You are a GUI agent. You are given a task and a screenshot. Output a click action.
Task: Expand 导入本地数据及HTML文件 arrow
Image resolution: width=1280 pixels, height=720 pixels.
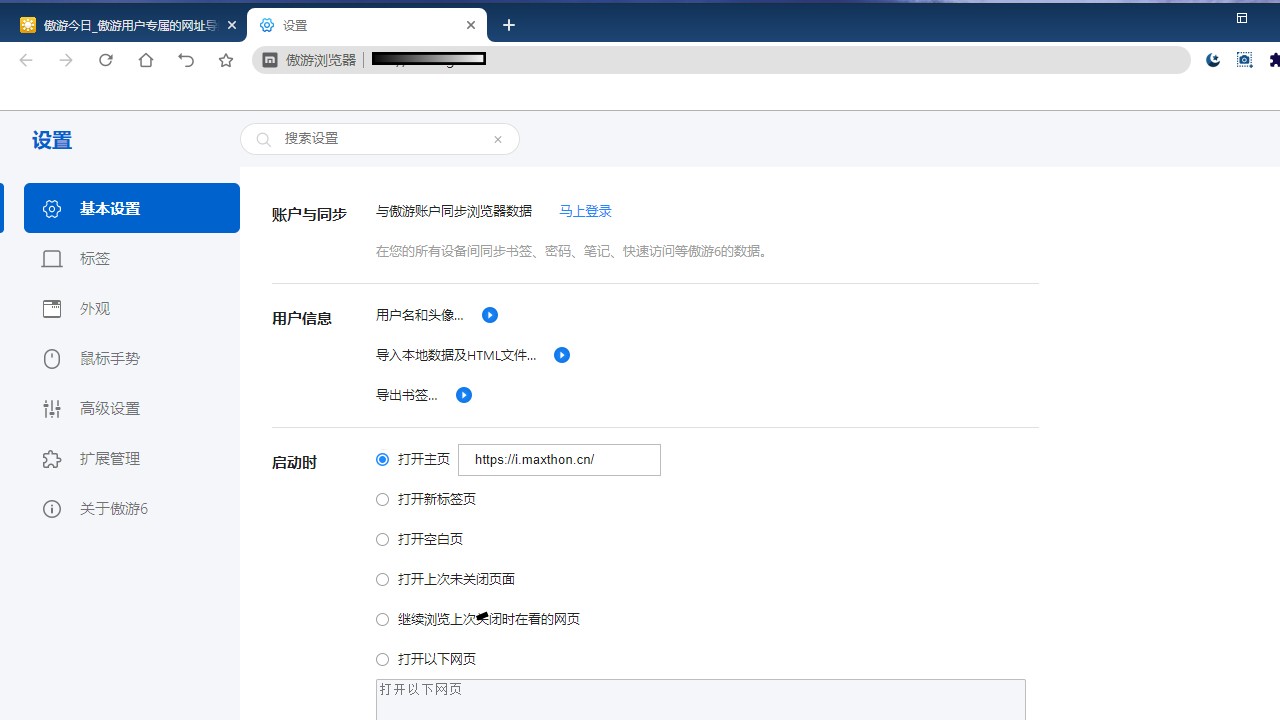click(562, 355)
